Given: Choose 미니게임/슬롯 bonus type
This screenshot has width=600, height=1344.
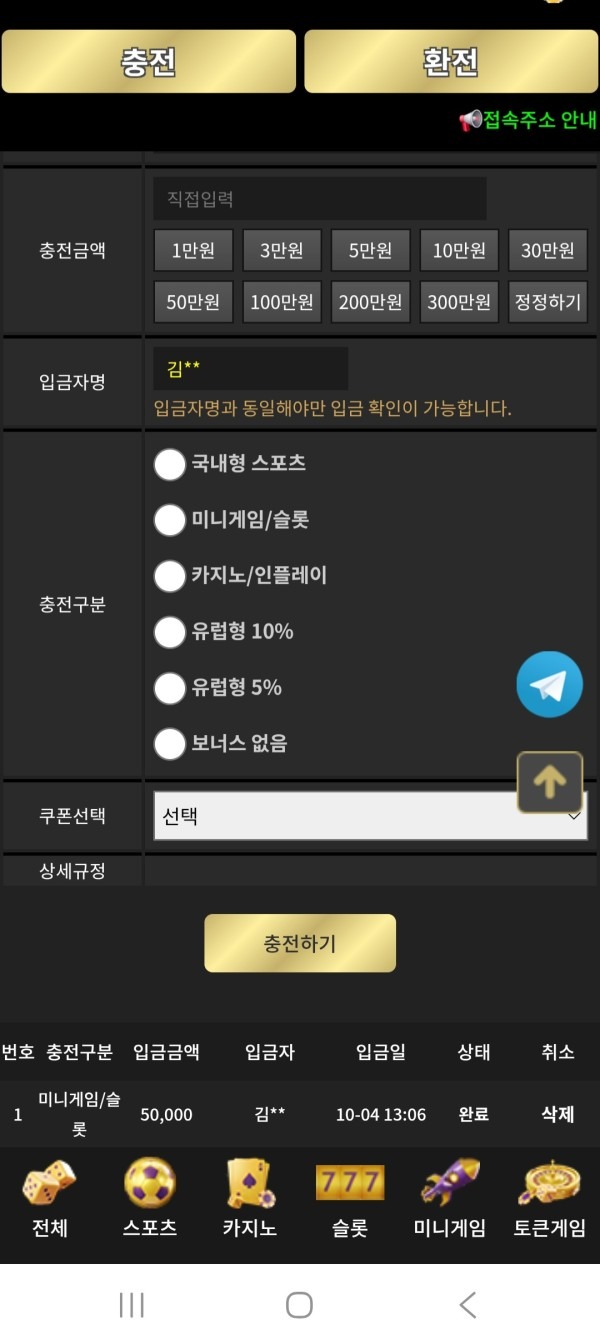Looking at the screenshot, I should [x=170, y=520].
